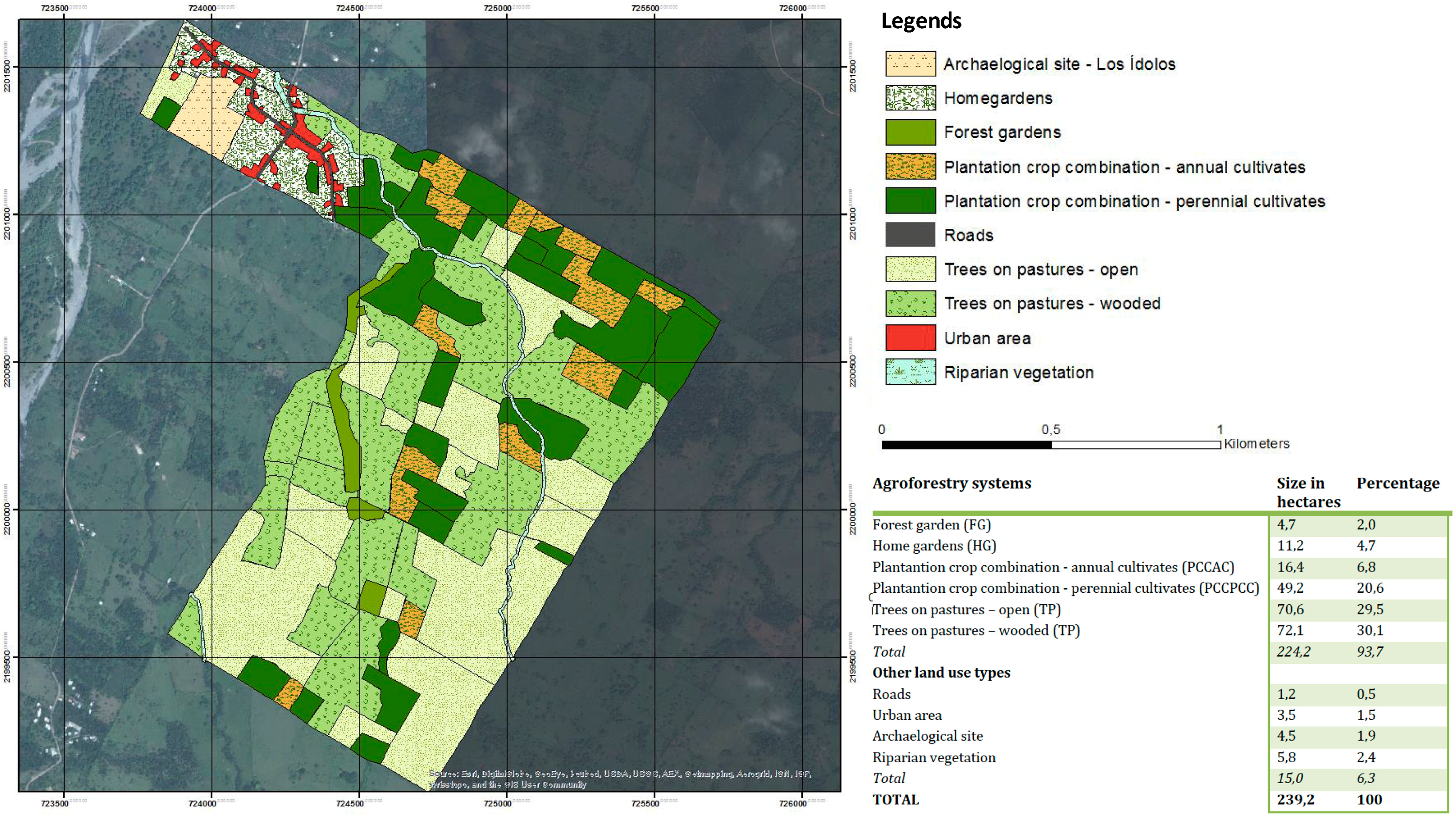This screenshot has height=818, width=1456.
Task: Click the Roads gray legend swatch
Action: pos(910,235)
